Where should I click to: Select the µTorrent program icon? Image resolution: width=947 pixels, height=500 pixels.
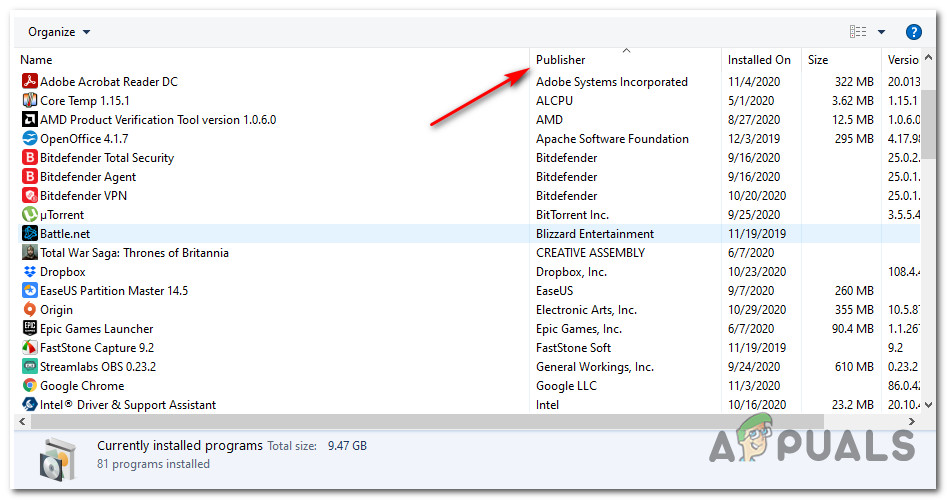[x=29, y=215]
